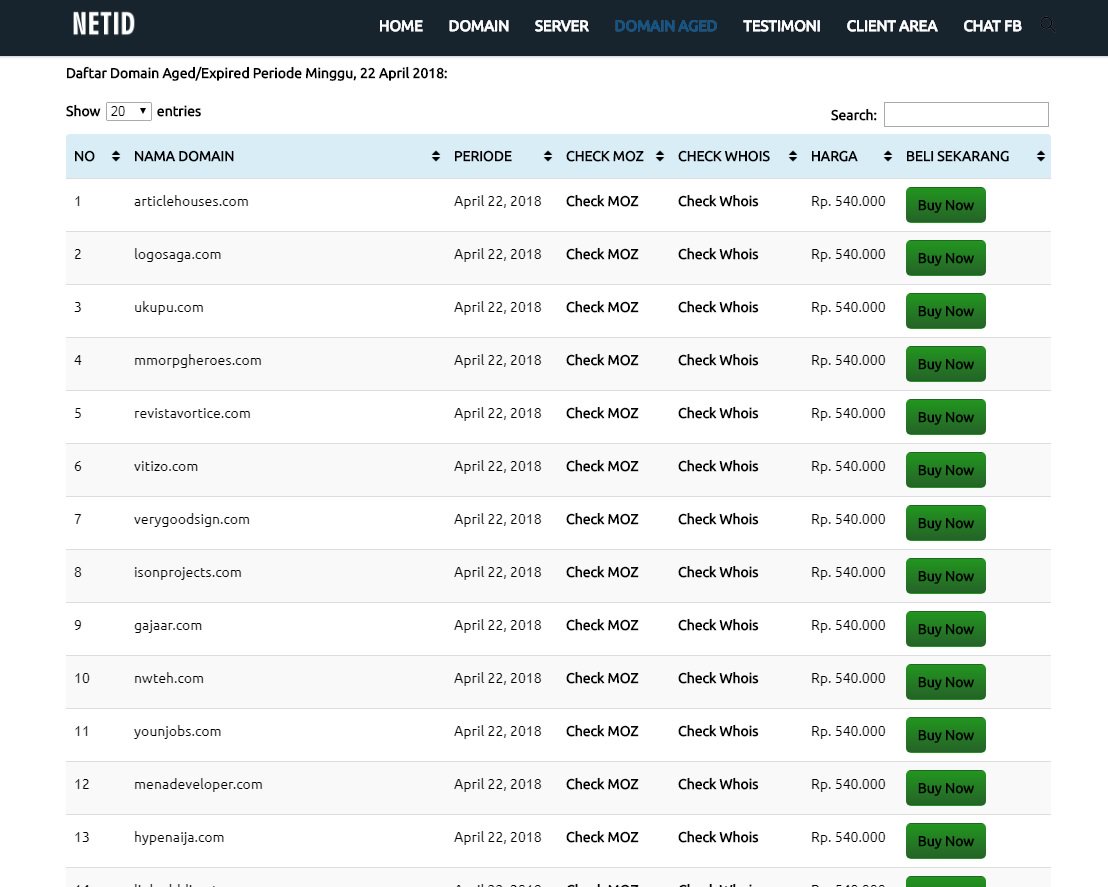Check MOZ for hypenaija.com
1108x887 pixels.
[602, 838]
